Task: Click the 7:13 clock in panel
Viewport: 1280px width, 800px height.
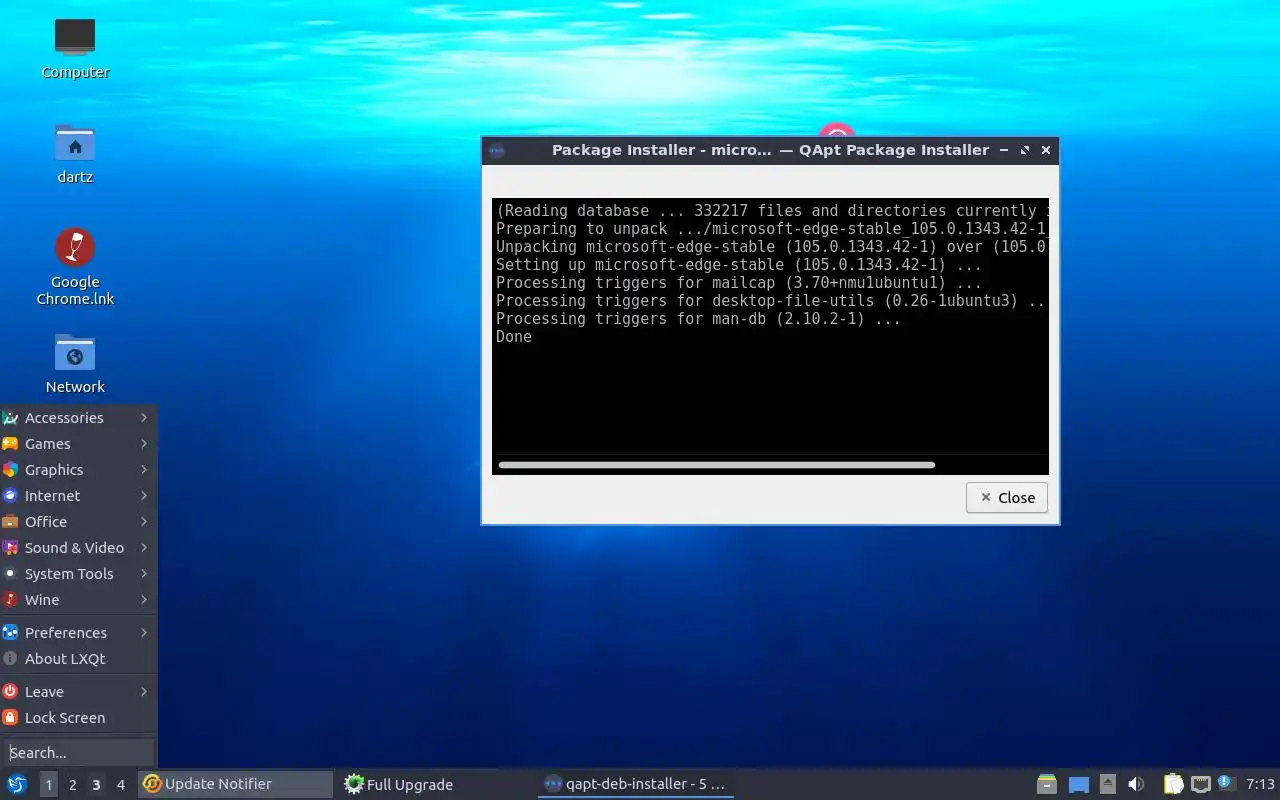Action: pyautogui.click(x=1261, y=784)
